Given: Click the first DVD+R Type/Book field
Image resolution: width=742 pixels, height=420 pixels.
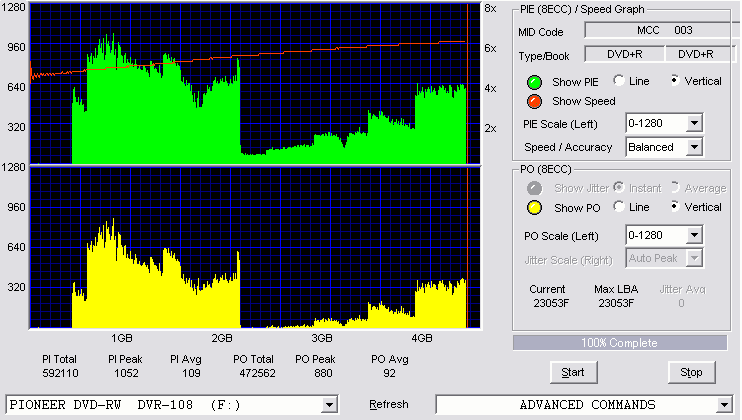Looking at the screenshot, I should pyautogui.click(x=625, y=54).
